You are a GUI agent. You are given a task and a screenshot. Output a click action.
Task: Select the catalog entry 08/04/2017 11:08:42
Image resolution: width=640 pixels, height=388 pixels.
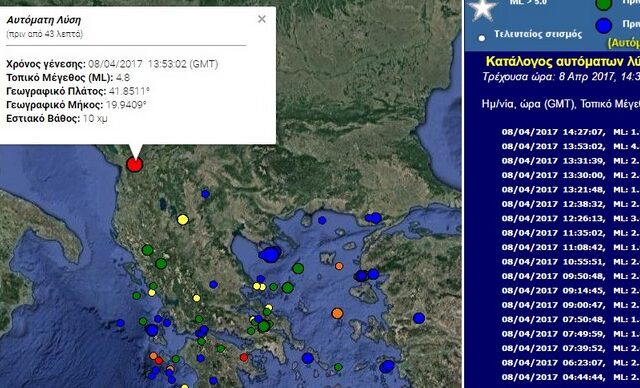(571, 247)
